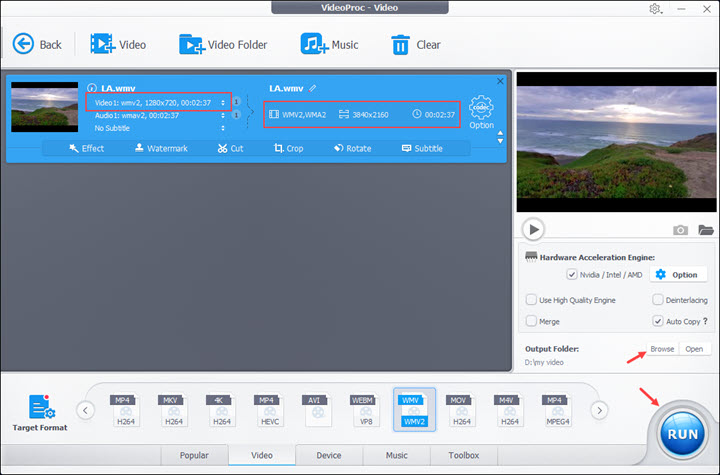Select WEBM VP8 format
720x475 pixels.
tap(366, 410)
